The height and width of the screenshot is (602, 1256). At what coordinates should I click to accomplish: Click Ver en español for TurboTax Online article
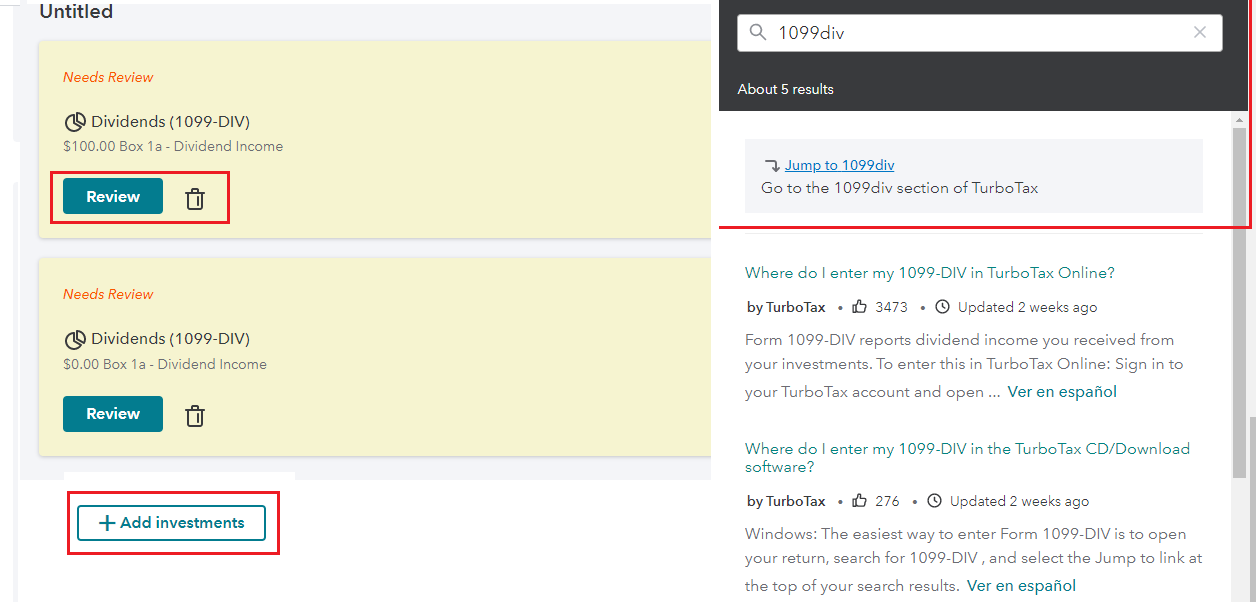coord(1062,392)
